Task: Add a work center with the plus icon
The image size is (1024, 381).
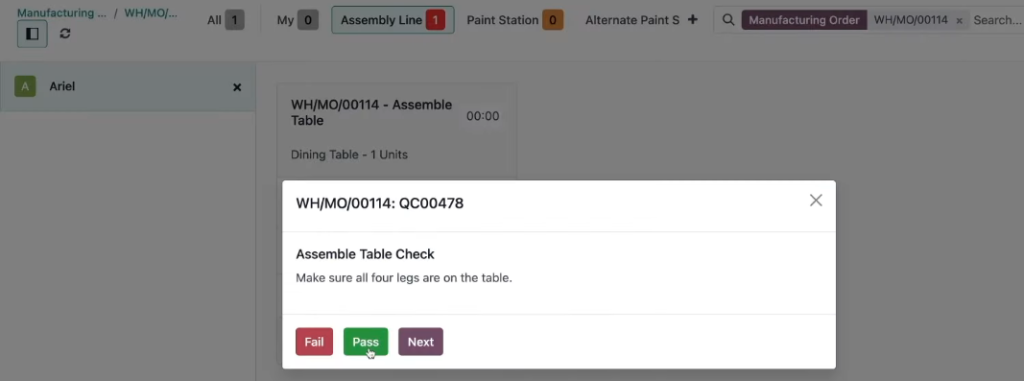Action: tap(693, 20)
